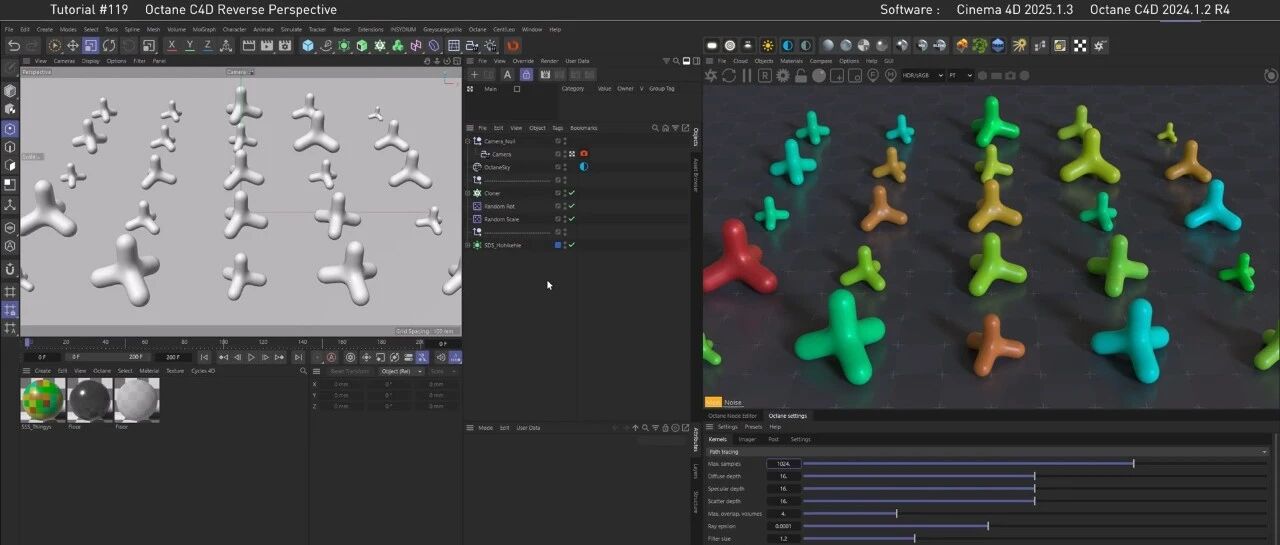Toggle the X axis lock
Screen dimensions: 1280x545
pos(172,46)
